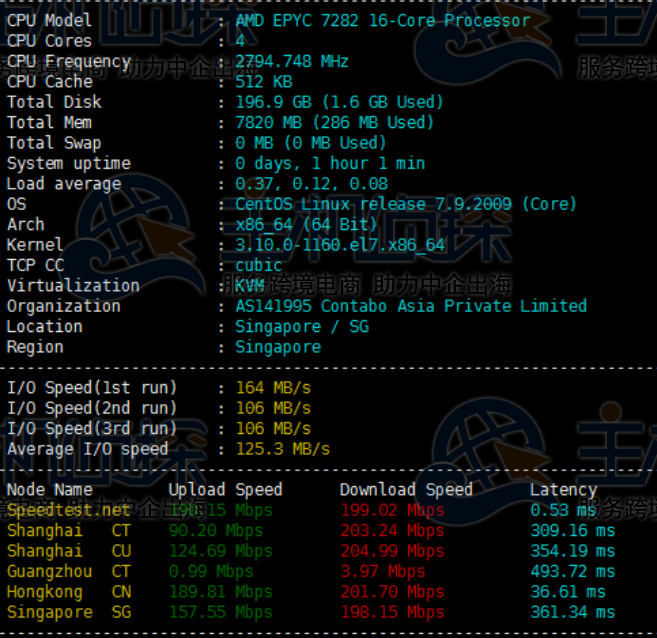Click the Kernel version 3.10.0-1160 text
Viewport: 657px width, 638px height.
point(340,245)
